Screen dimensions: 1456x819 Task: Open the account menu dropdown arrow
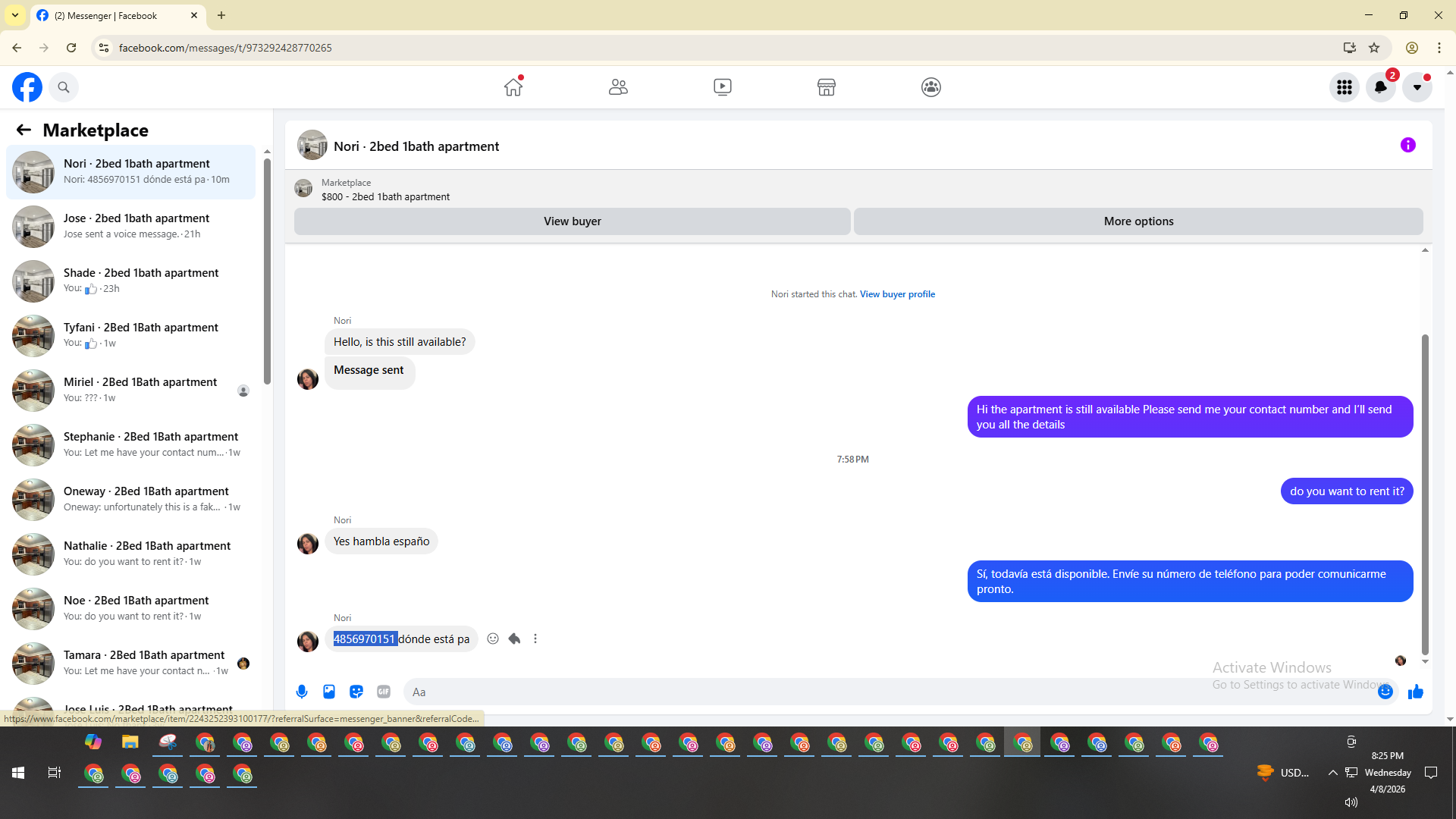[x=1417, y=87]
